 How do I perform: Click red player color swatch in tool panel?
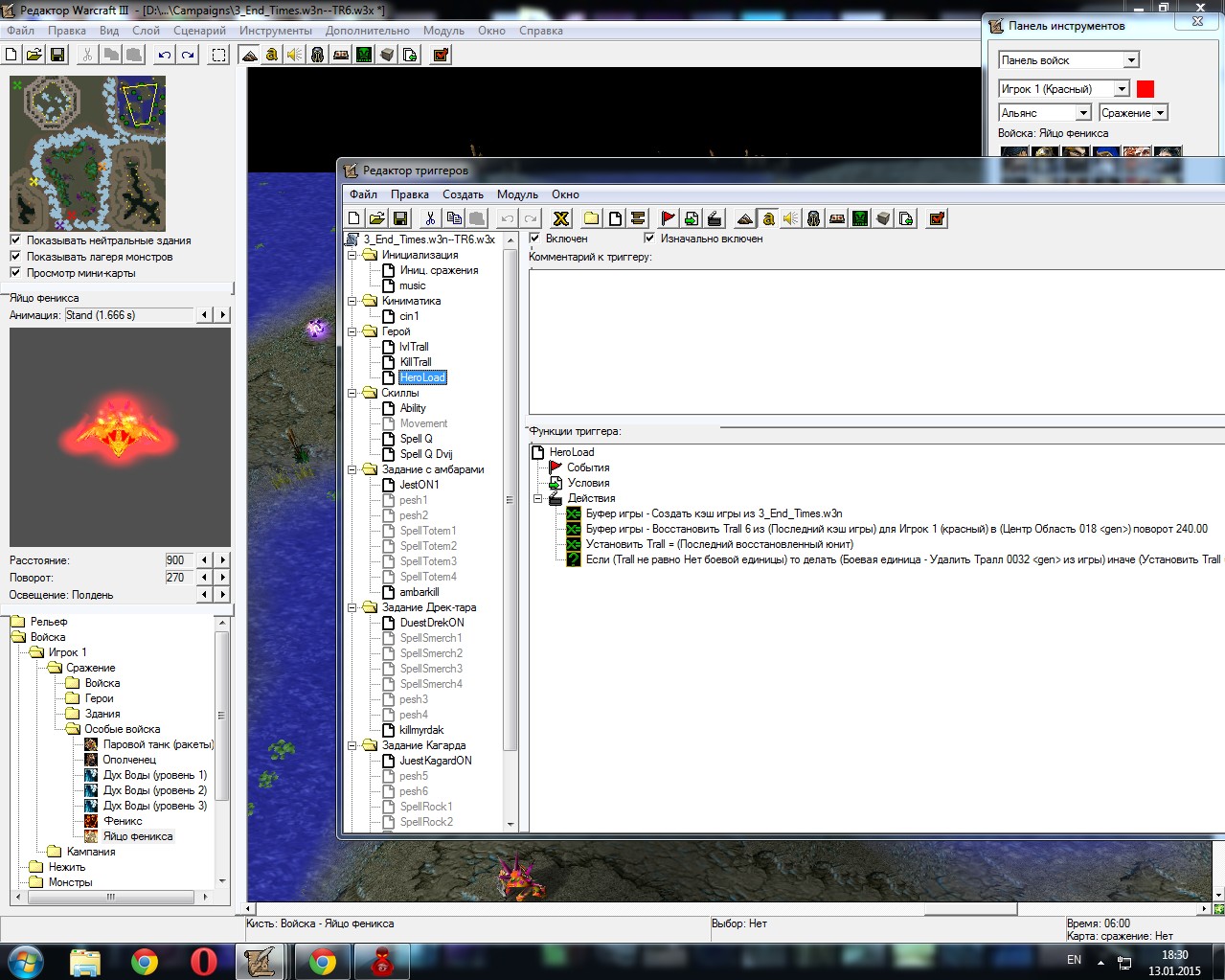[1146, 89]
